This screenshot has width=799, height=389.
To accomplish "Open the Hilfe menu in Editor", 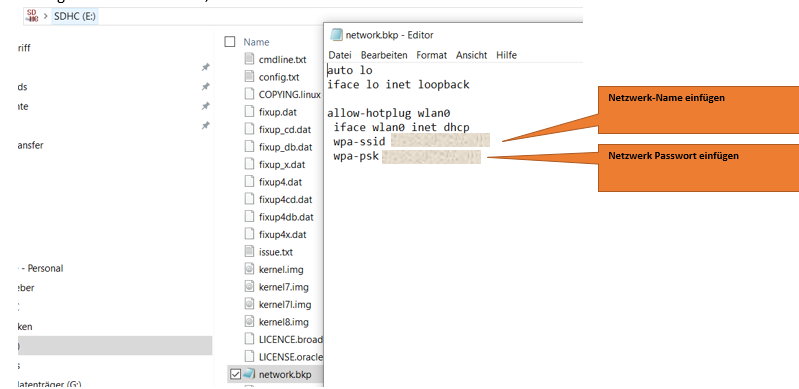I will 507,55.
